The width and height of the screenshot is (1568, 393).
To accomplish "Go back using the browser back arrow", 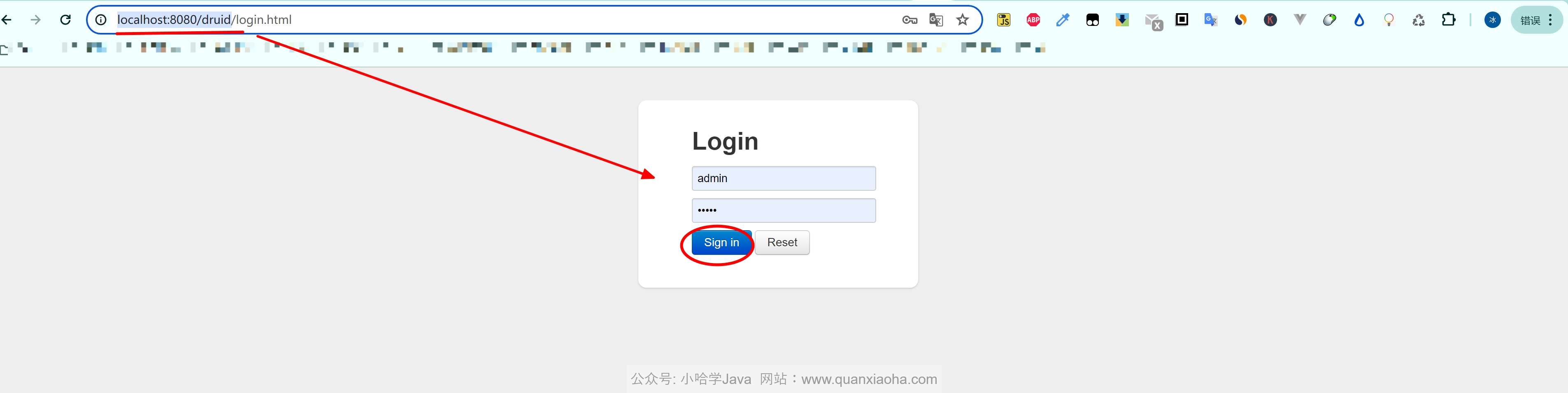I will point(7,20).
